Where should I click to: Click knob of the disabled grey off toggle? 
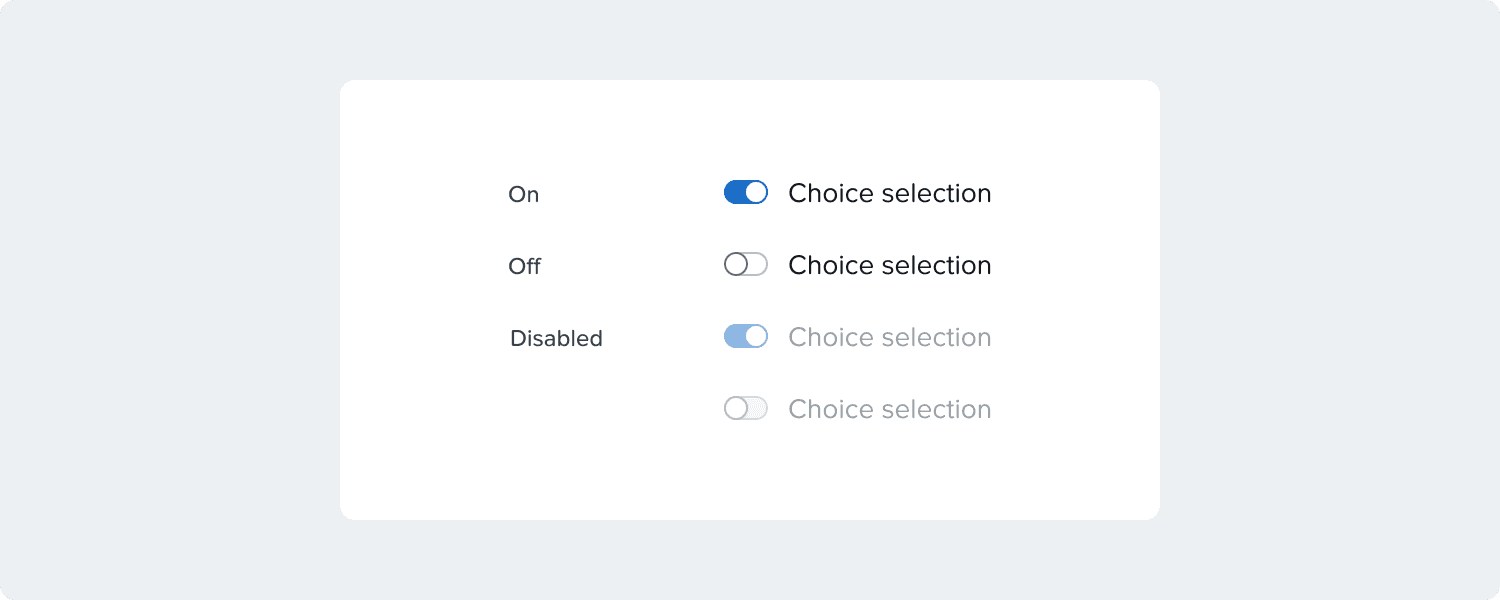click(x=736, y=408)
